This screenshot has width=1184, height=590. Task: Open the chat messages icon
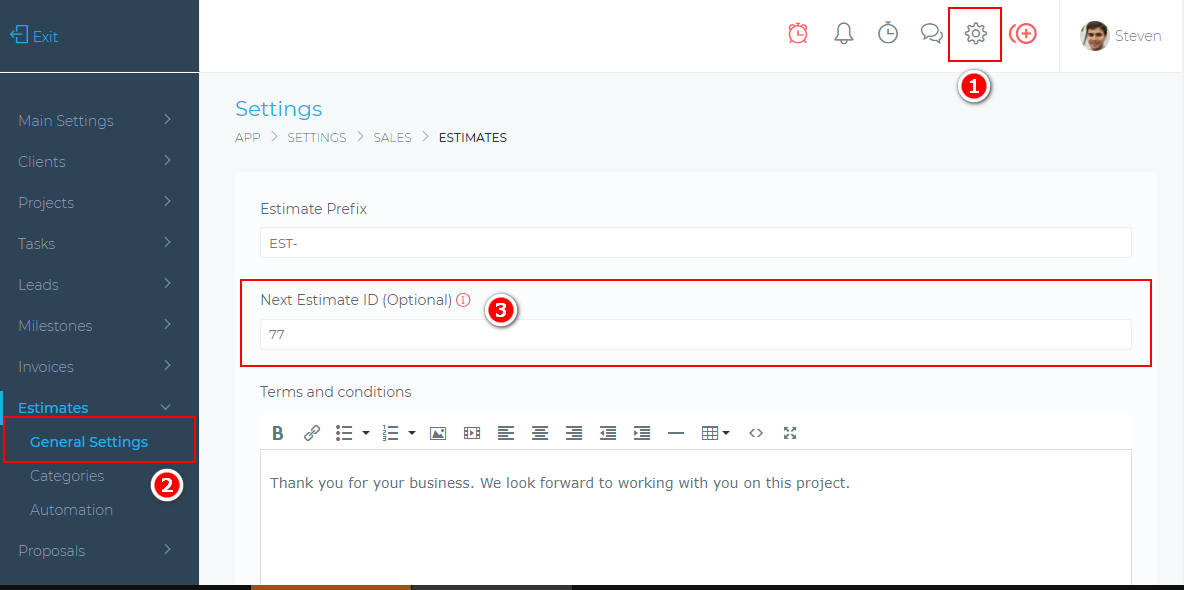pyautogui.click(x=932, y=33)
